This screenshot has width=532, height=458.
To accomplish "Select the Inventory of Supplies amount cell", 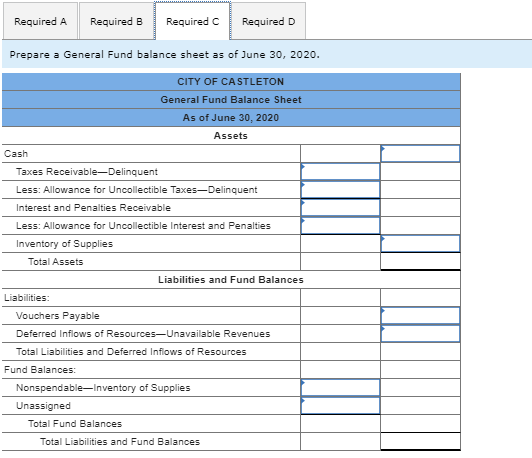I will tap(420, 244).
